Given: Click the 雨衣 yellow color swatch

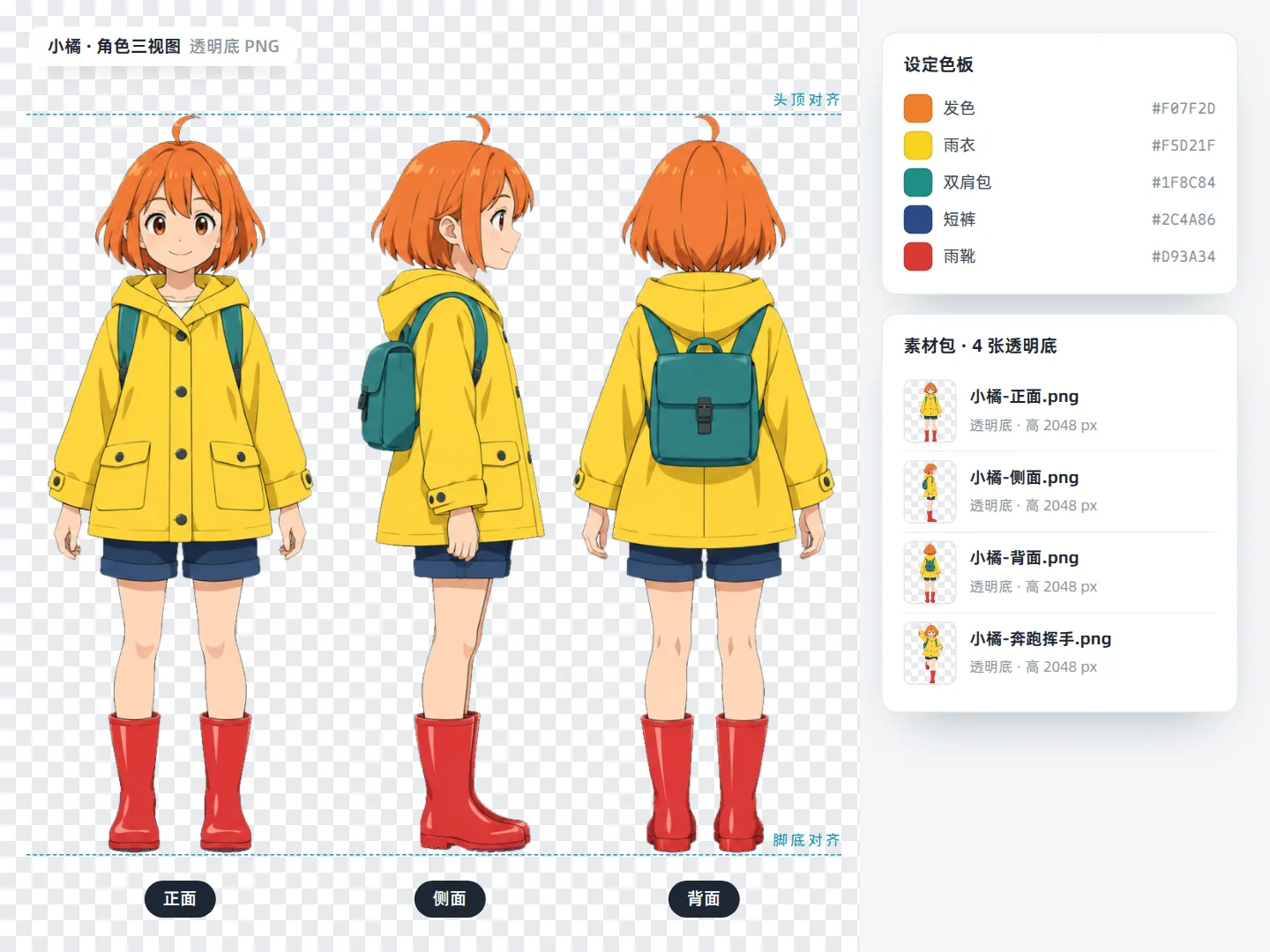Looking at the screenshot, I should (x=918, y=145).
